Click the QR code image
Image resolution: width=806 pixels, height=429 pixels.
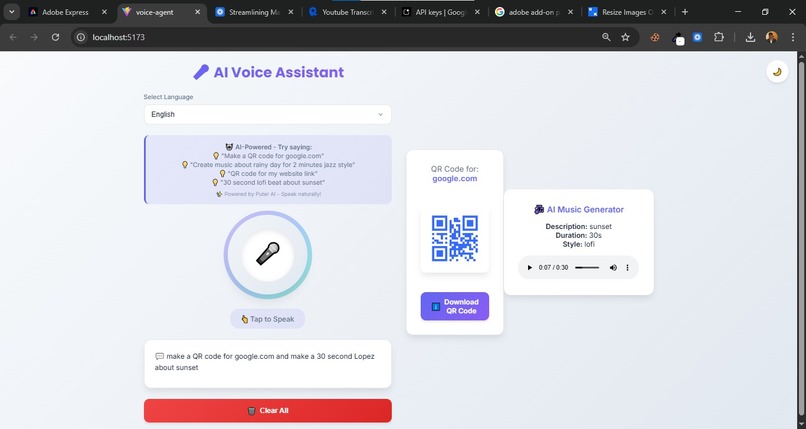[454, 238]
